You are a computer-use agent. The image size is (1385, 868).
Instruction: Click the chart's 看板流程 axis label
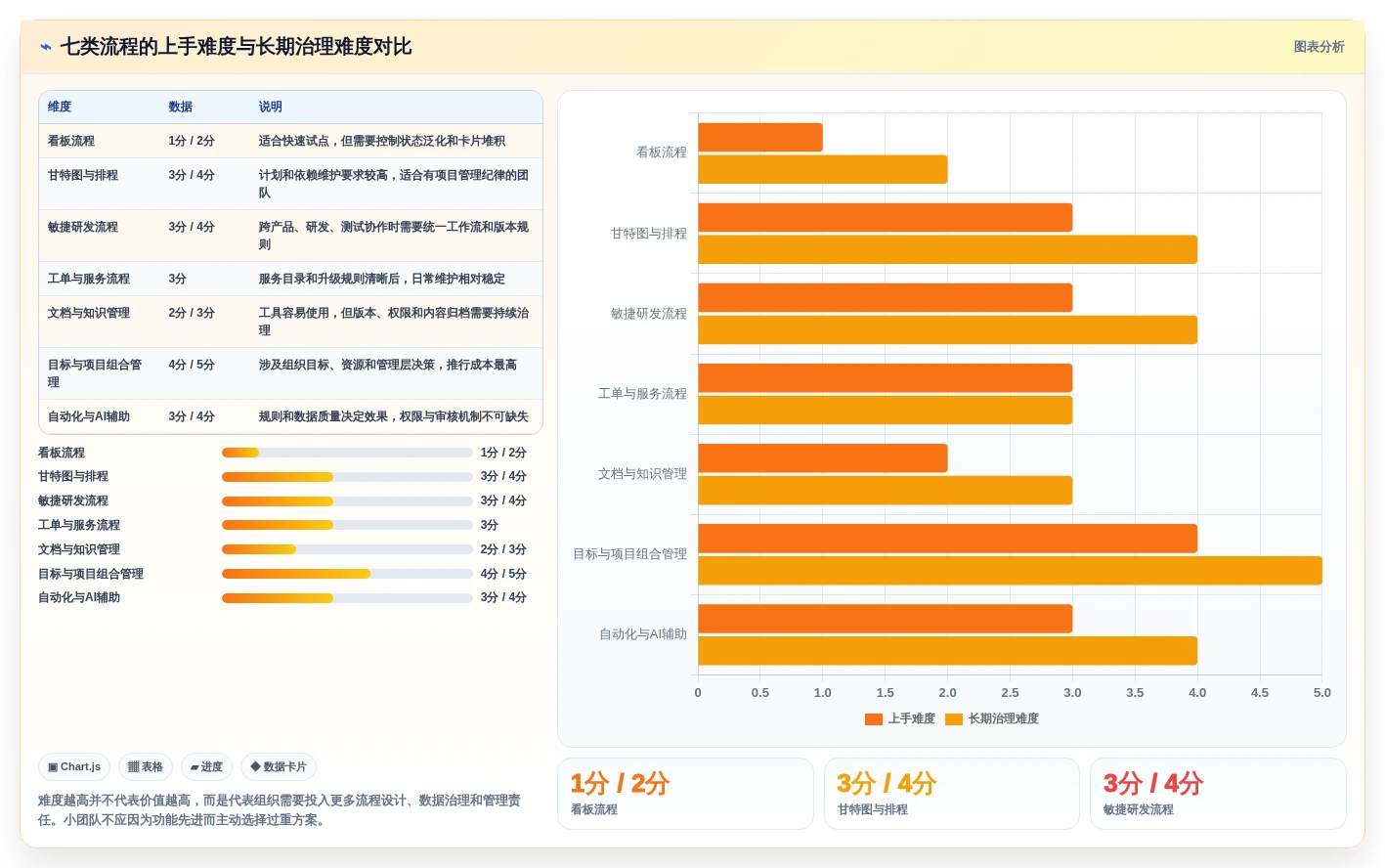662,152
